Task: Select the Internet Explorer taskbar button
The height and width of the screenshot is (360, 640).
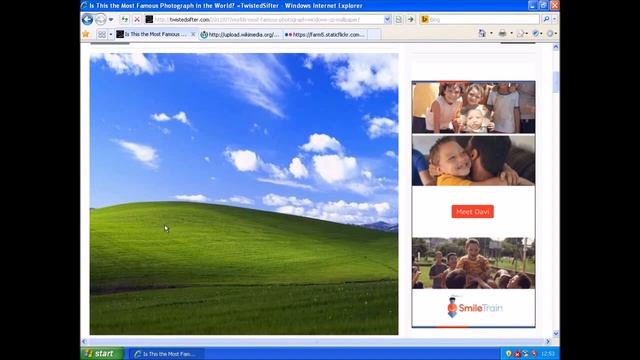Action: point(167,354)
